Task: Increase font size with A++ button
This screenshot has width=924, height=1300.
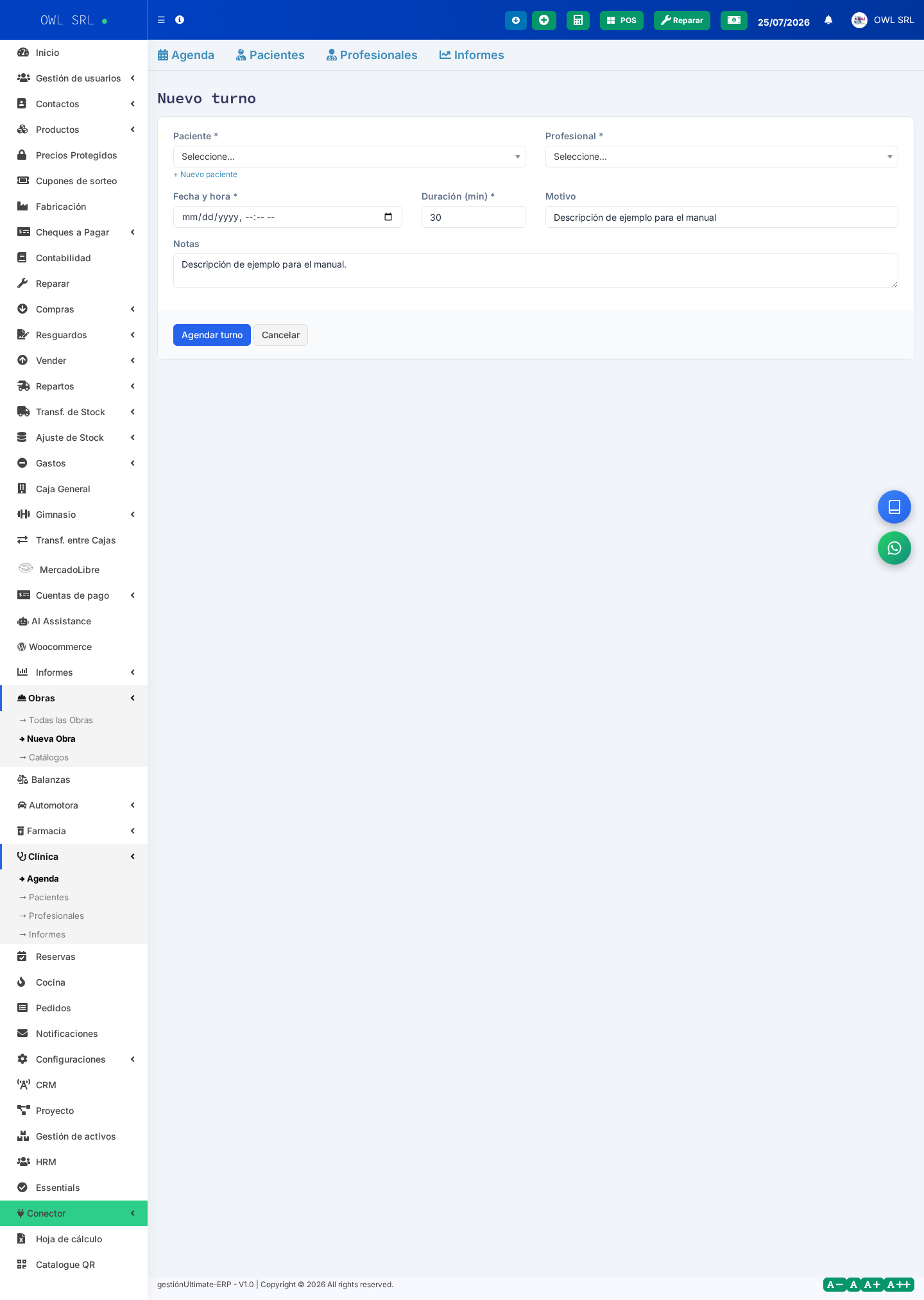Action: [899, 1285]
